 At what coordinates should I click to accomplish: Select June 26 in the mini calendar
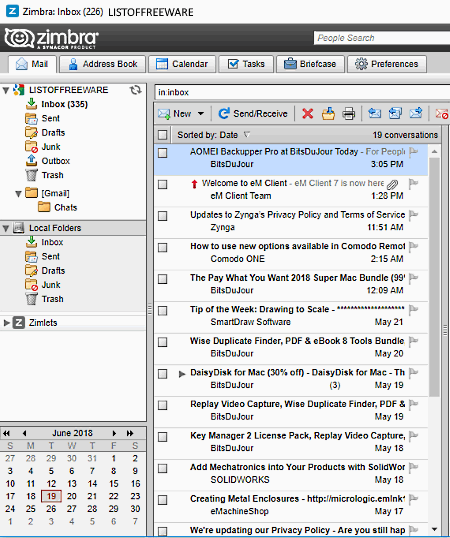[x=51, y=509]
